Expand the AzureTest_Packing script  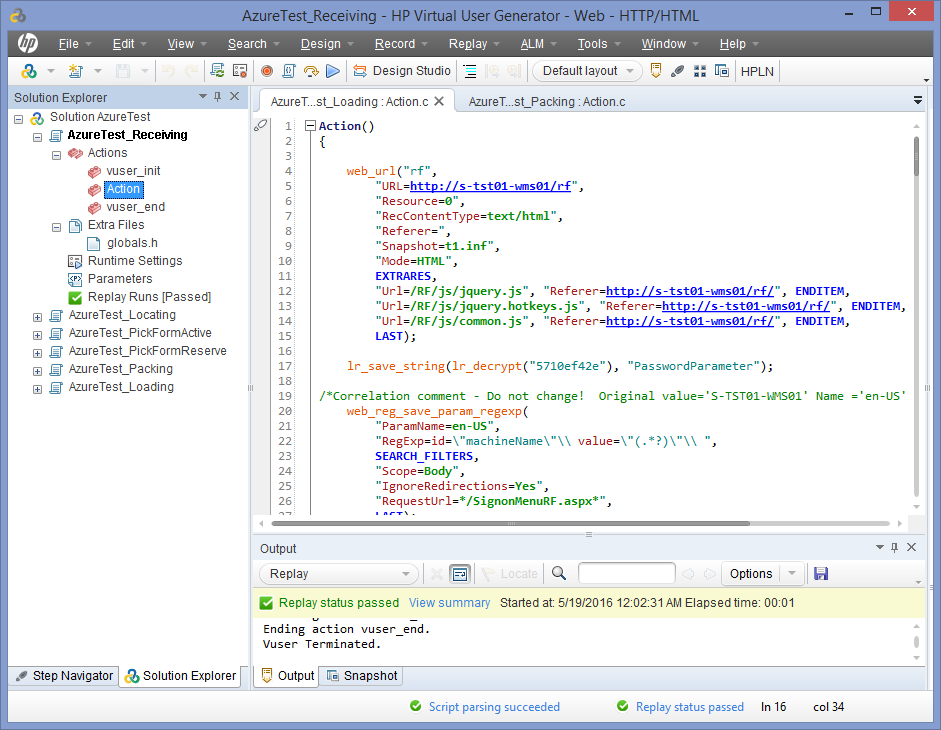click(37, 371)
